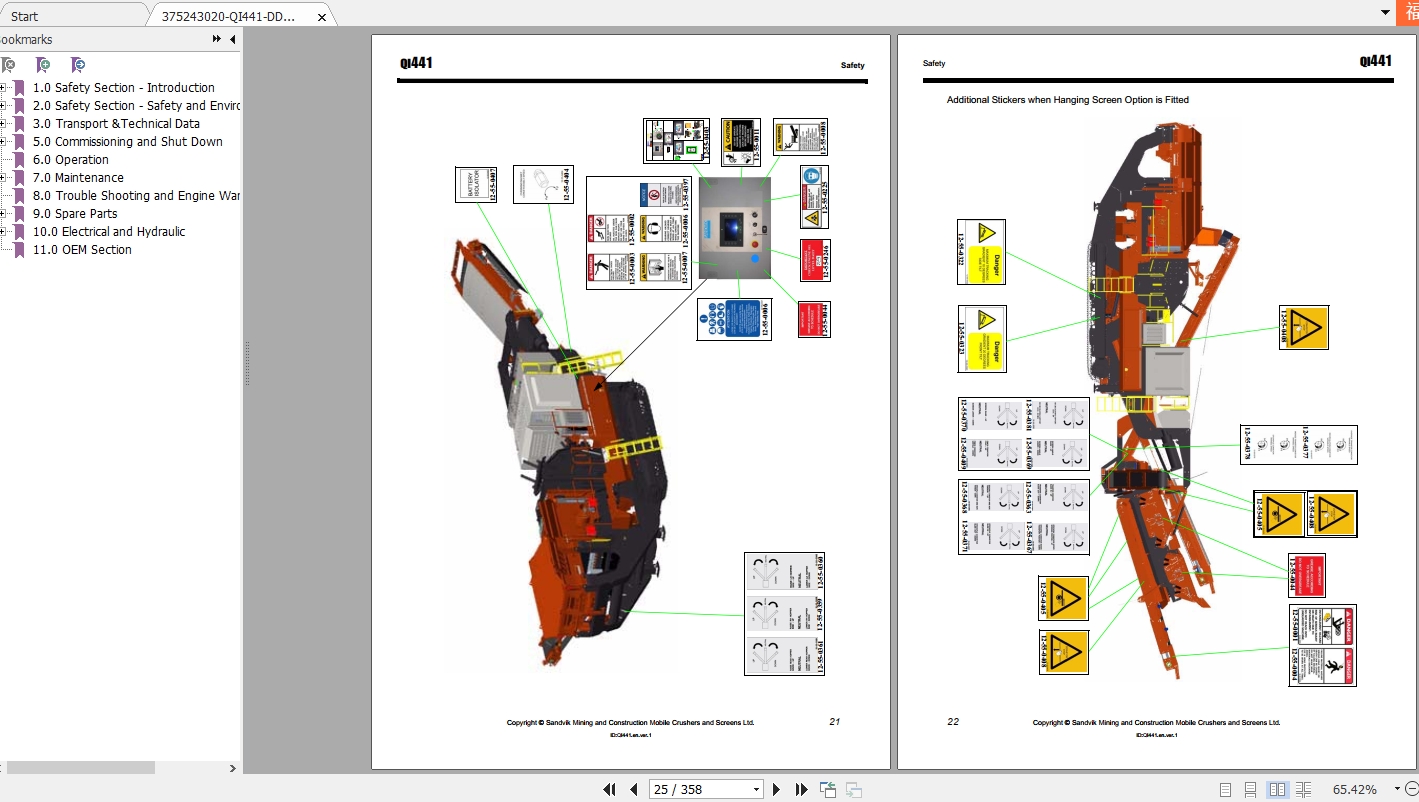Select the Delete Bookmark icon
Screen dimensions: 1419x802
click(10, 64)
